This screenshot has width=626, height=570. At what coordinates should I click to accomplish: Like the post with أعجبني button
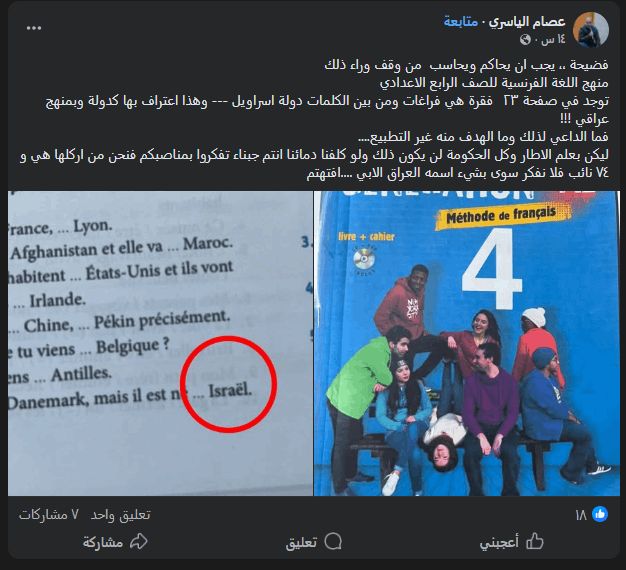click(x=511, y=542)
